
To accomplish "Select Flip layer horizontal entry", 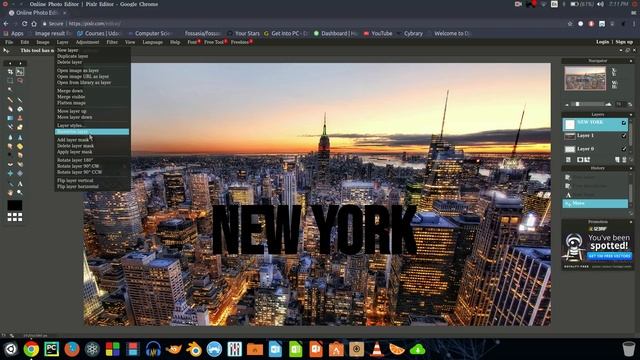I will click(78, 187).
